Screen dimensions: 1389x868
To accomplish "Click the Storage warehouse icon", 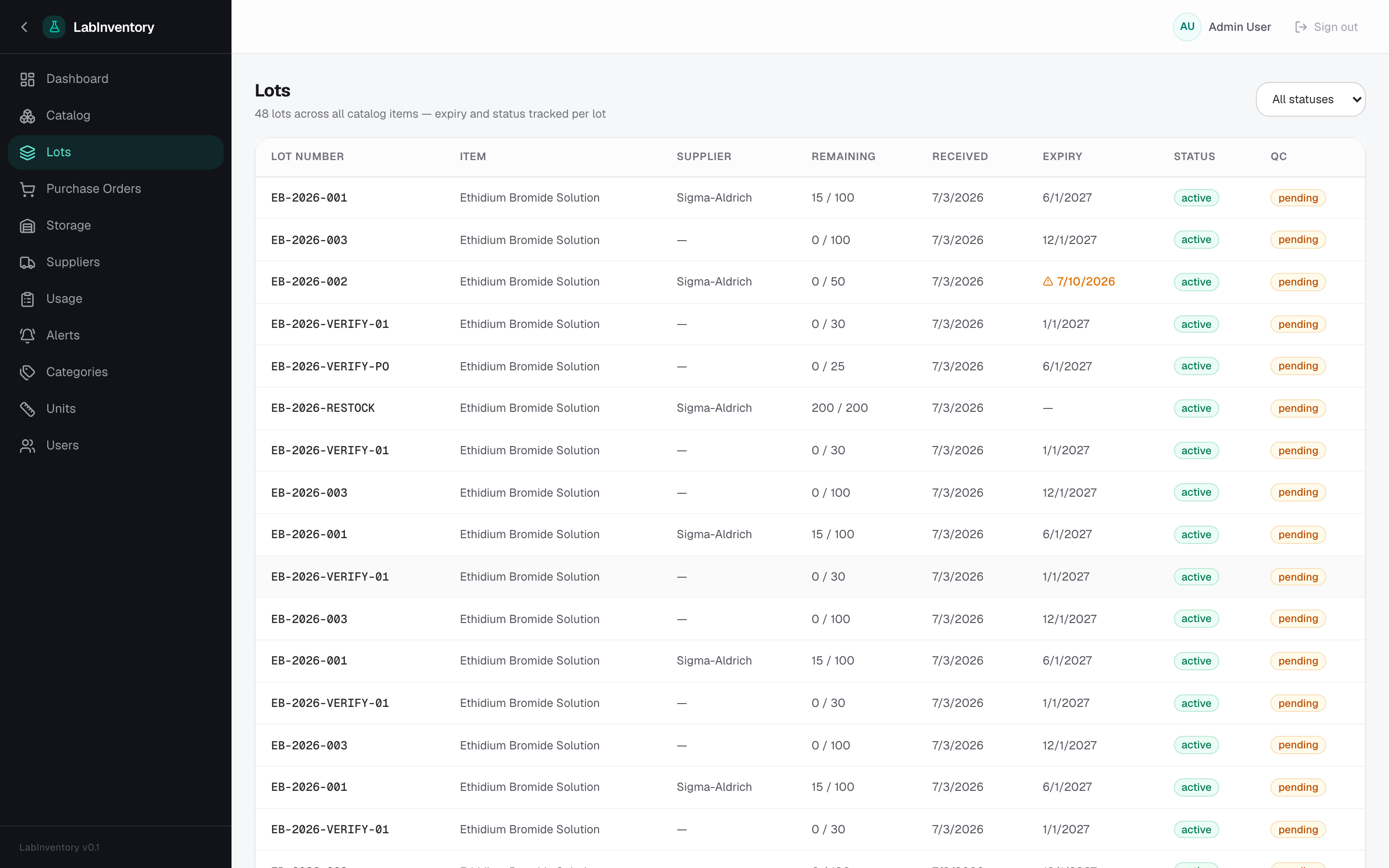I will pyautogui.click(x=27, y=226).
